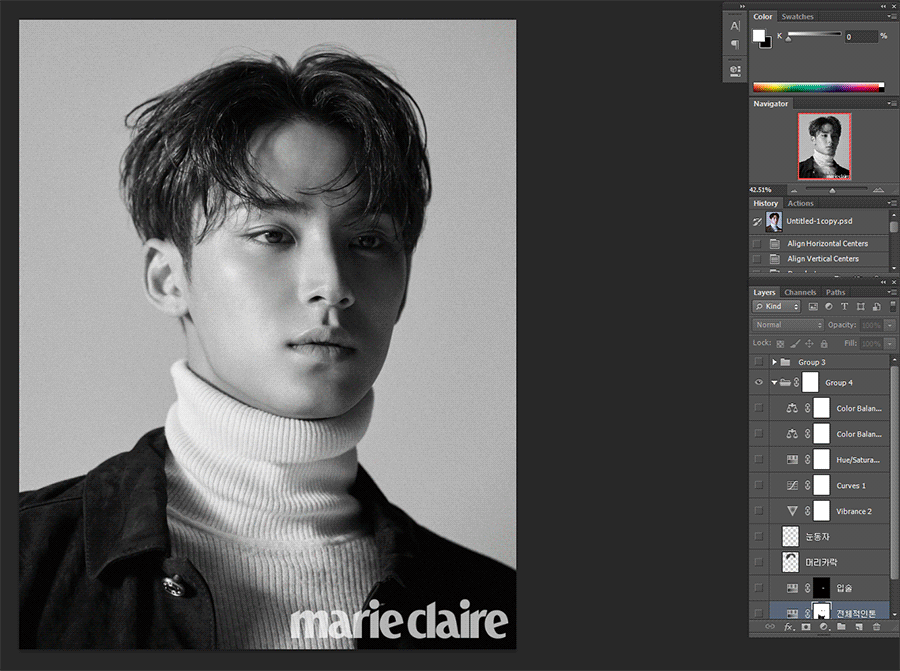Collapse the Group 4 folder
Viewport: 900px width, 671px height.
click(774, 382)
